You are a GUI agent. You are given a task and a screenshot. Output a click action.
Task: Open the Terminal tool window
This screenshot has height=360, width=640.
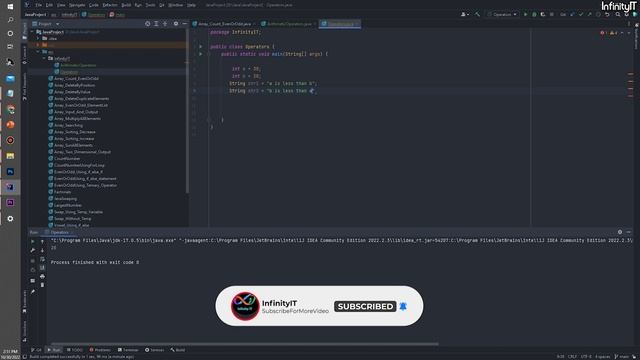[x=128, y=350]
